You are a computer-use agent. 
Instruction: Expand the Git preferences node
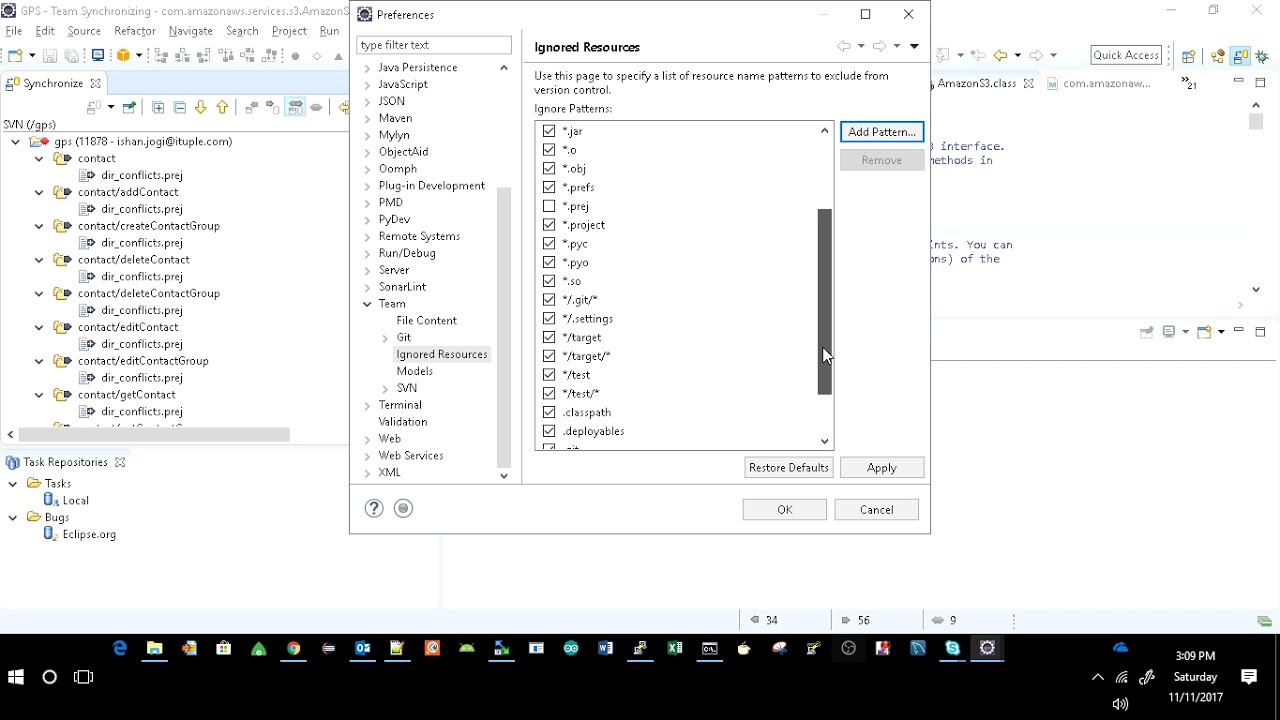tap(385, 338)
